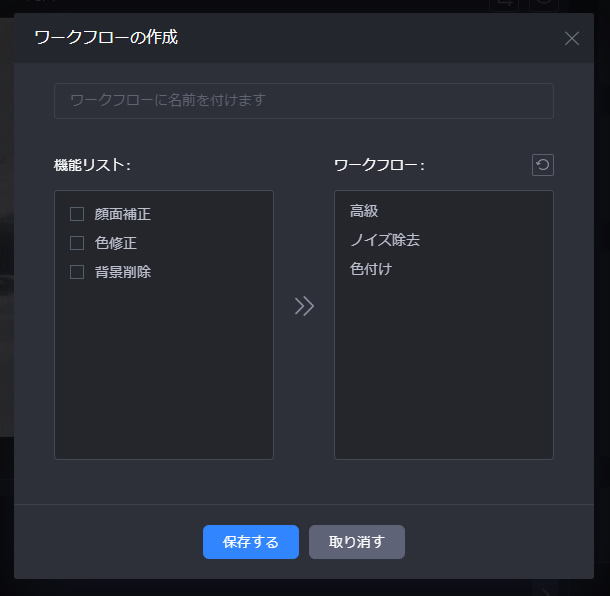610x596 pixels.
Task: Select 色付け in the workflow list
Action: point(371,269)
